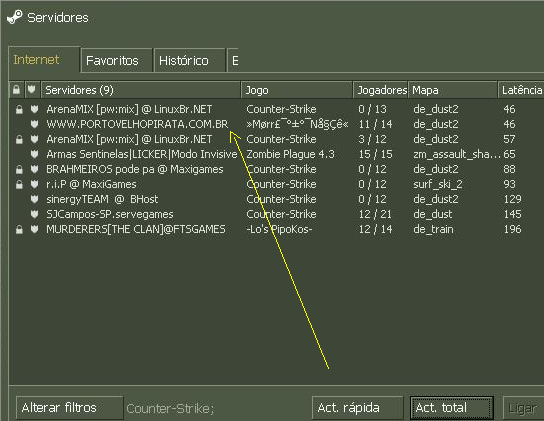Select server sinergyTEAM @ BHost
The height and width of the screenshot is (421, 544).
[102, 199]
